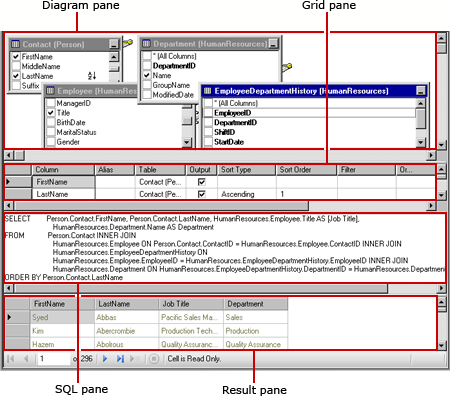450x399 pixels.
Task: Click the Contact table scroll up arrow
Action: click(114, 57)
